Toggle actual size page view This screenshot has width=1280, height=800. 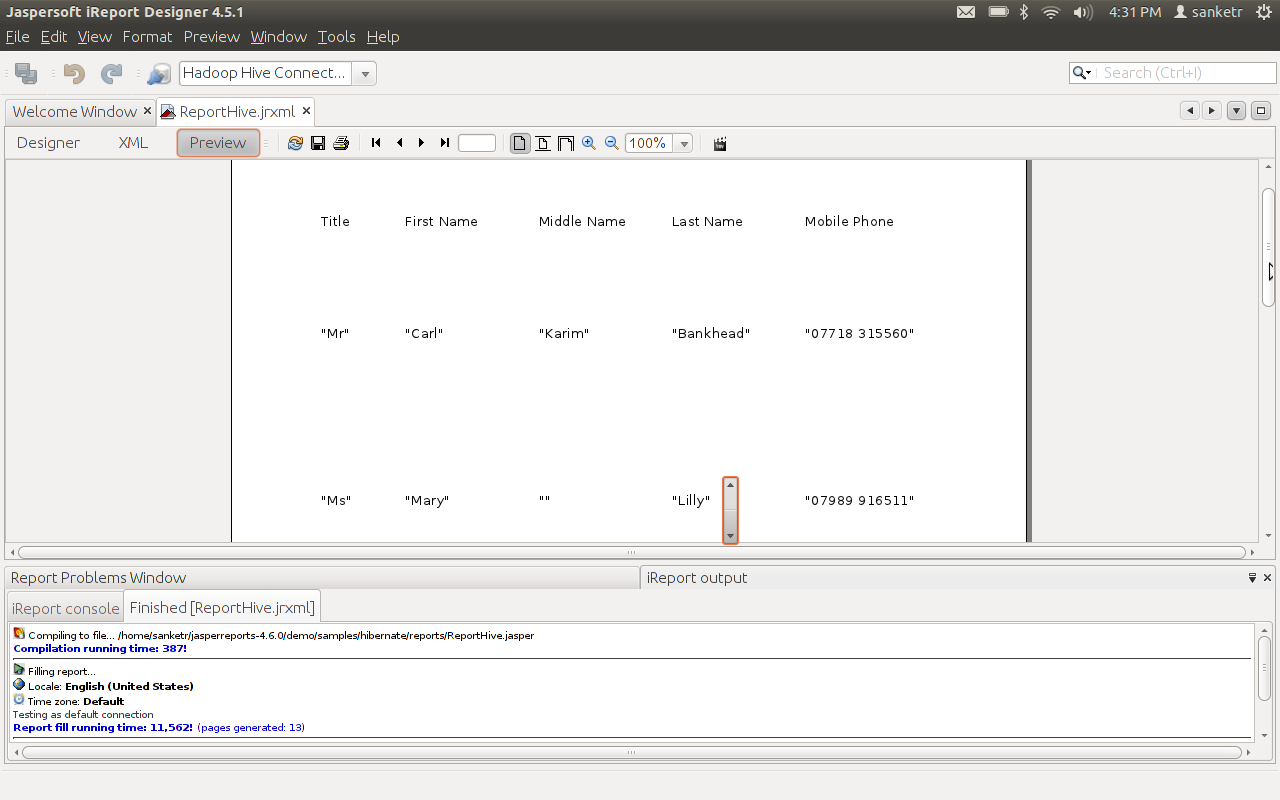pos(519,143)
